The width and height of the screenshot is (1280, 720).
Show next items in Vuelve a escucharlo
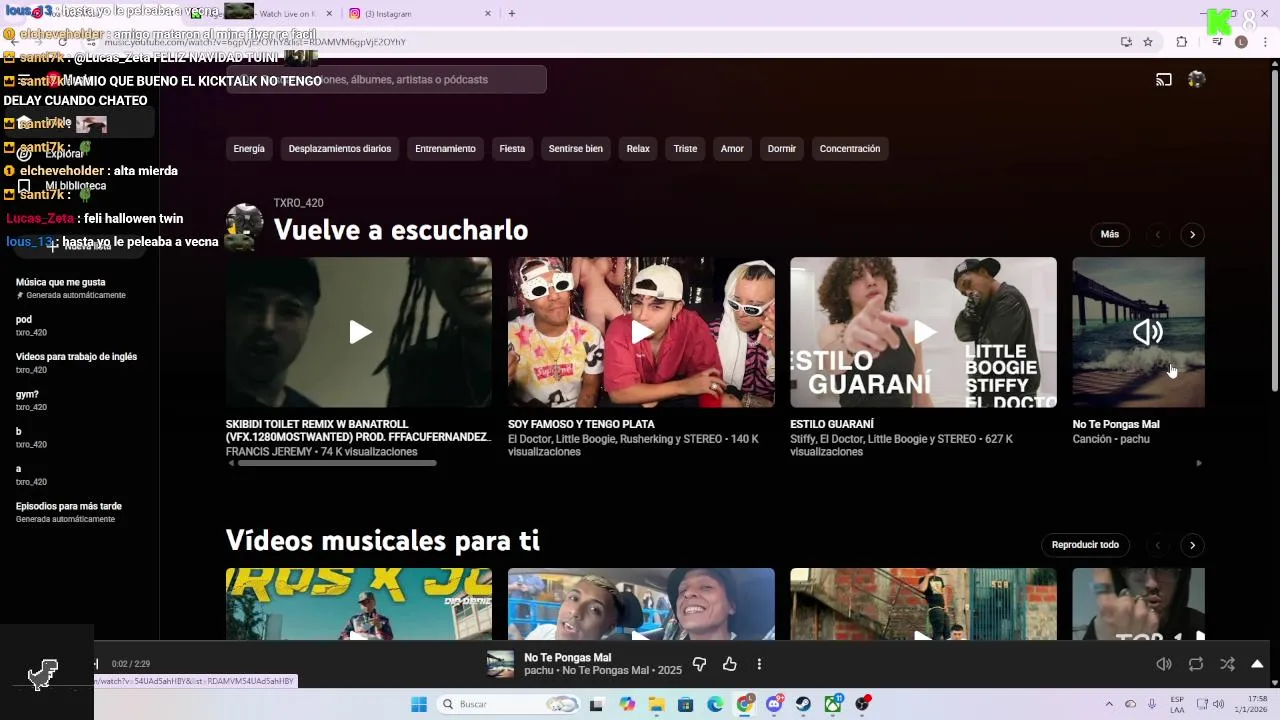pyautogui.click(x=1192, y=235)
